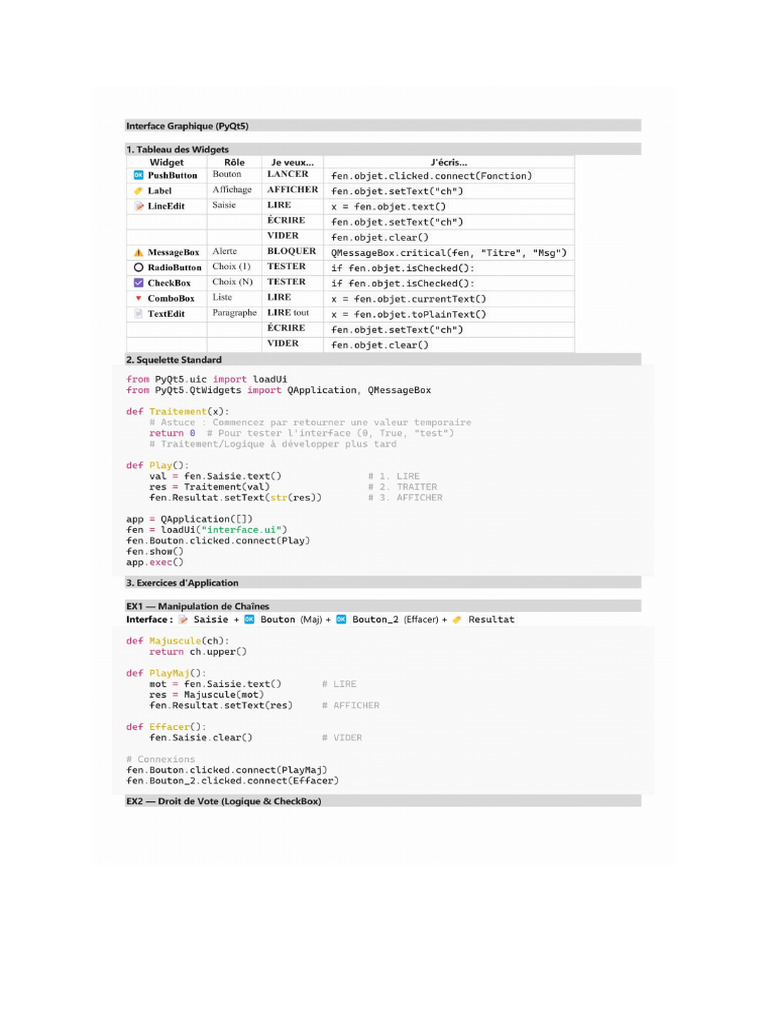Screen dimensions: 768x1024
Task: Click the line 'app = QApplication([])'
Action: pyautogui.click(x=189, y=519)
